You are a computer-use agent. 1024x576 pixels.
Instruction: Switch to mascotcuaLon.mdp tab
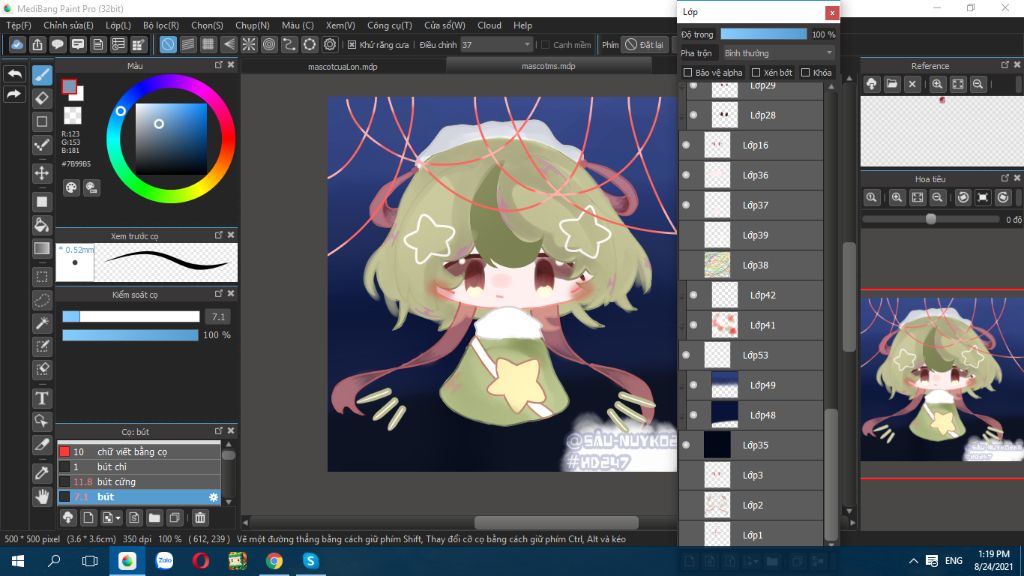343,67
